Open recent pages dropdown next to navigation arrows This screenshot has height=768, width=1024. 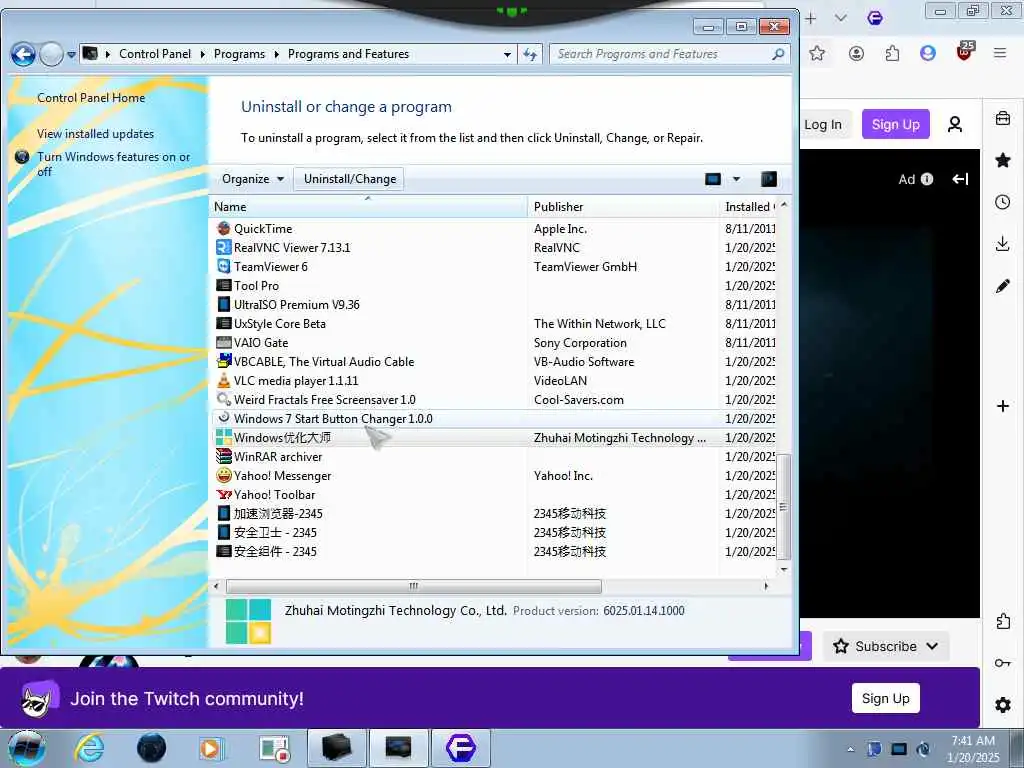71,55
